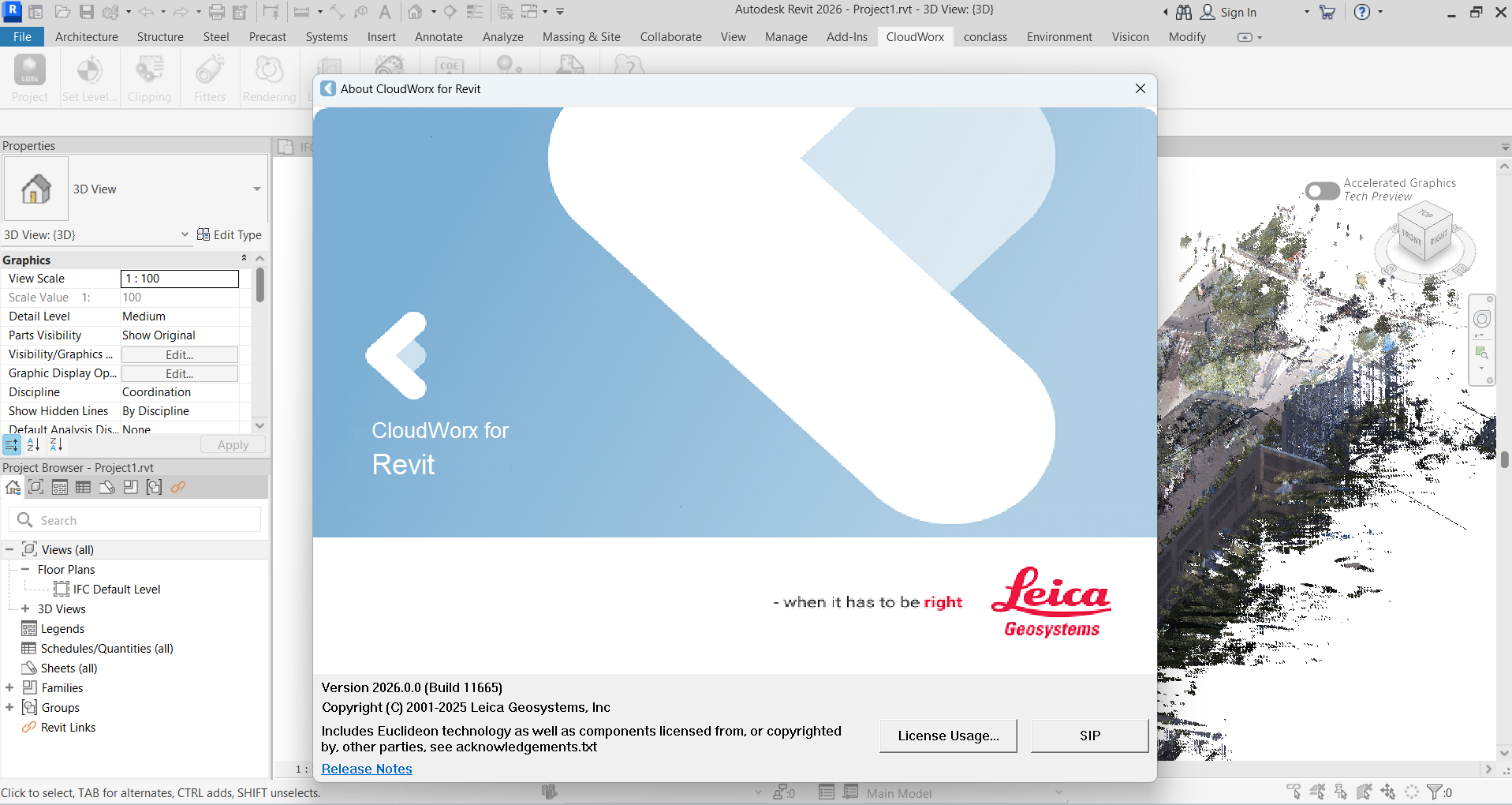Click the CloudWorx Clipping icon
The image size is (1512, 805).
pos(149,70)
